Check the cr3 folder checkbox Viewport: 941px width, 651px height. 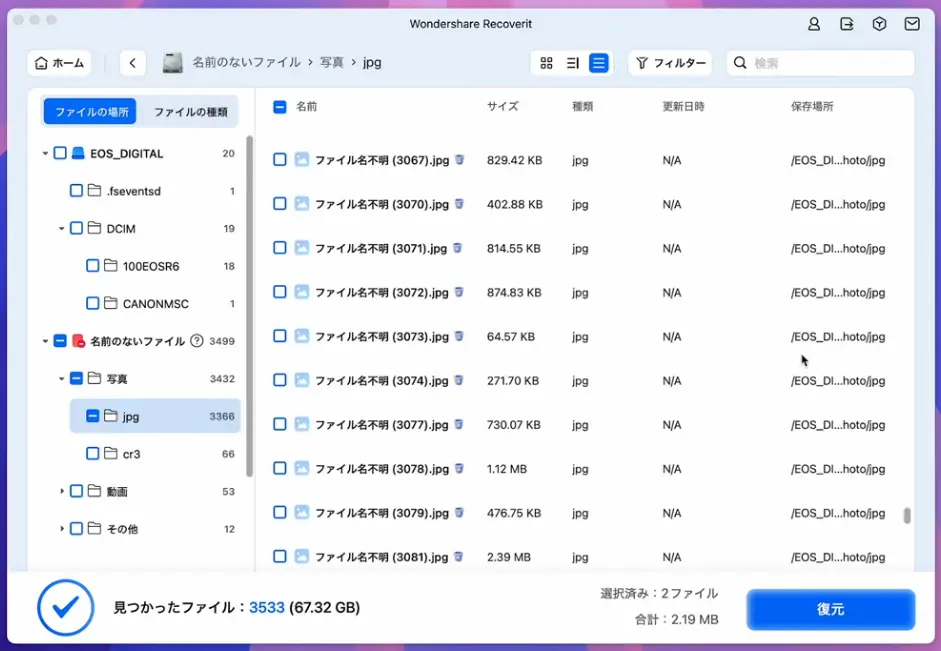coord(92,454)
